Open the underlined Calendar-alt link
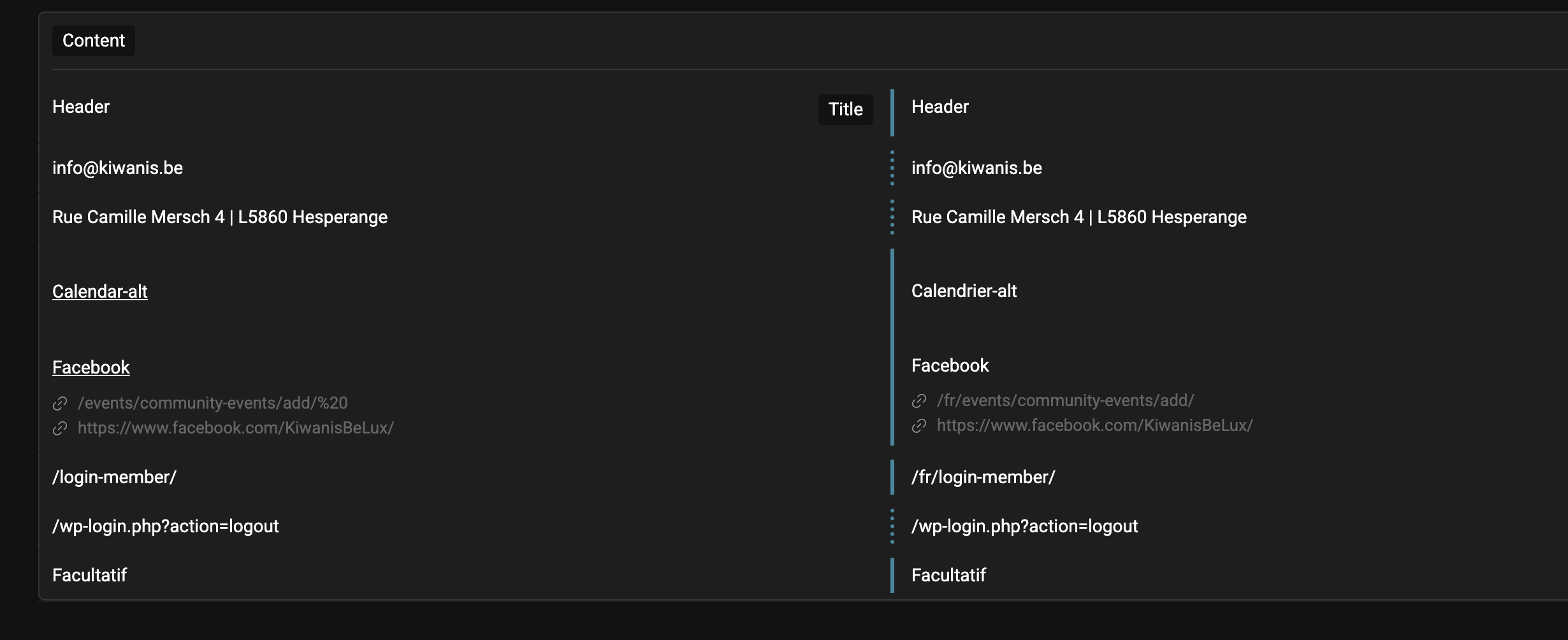This screenshot has width=1568, height=640. point(100,291)
